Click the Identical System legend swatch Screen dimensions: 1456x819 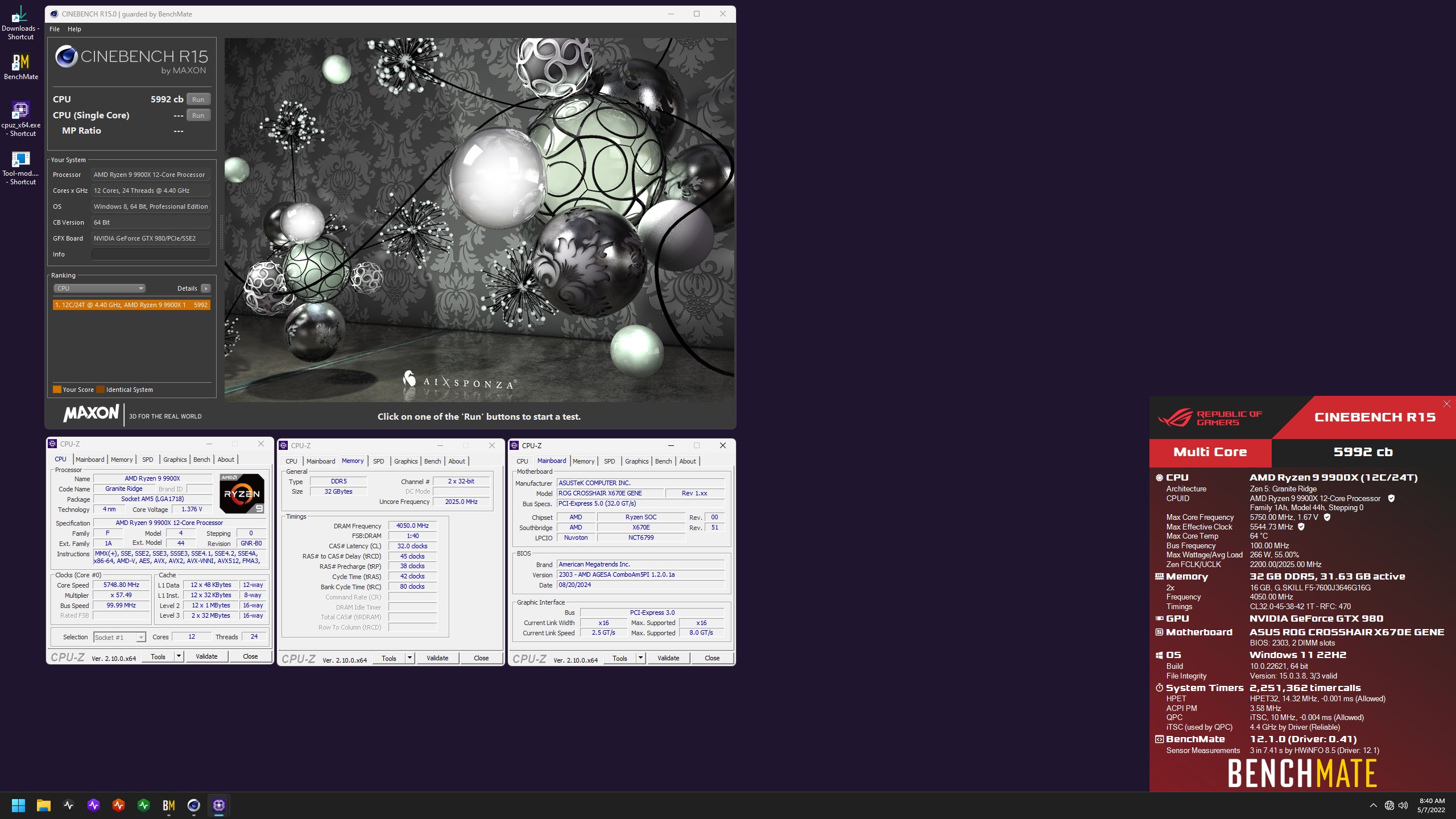click(100, 390)
